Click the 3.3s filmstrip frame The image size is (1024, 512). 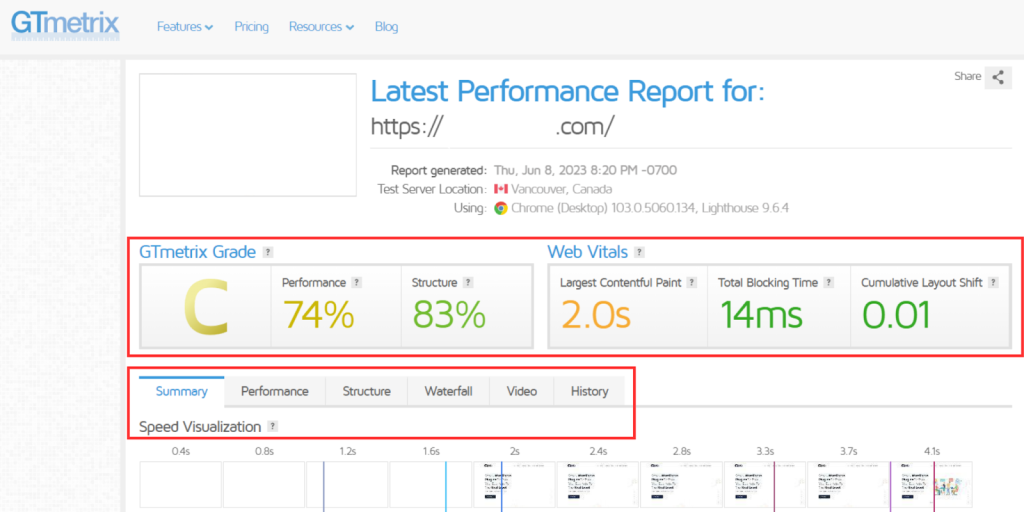[x=765, y=485]
